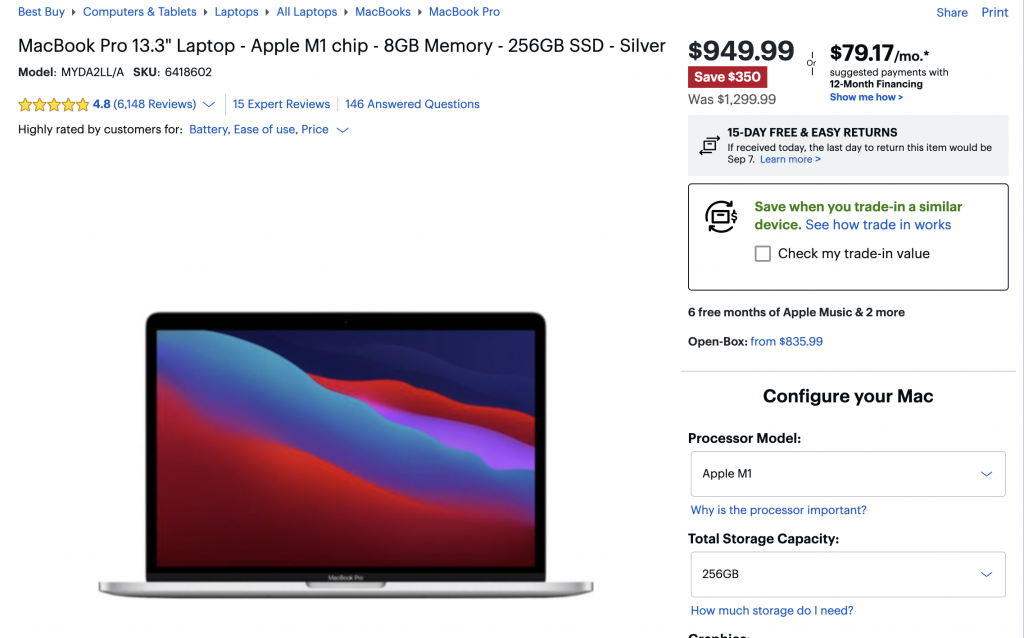1024x638 pixels.
Task: Click Open-Box 'from $835.99' link
Action: point(786,342)
